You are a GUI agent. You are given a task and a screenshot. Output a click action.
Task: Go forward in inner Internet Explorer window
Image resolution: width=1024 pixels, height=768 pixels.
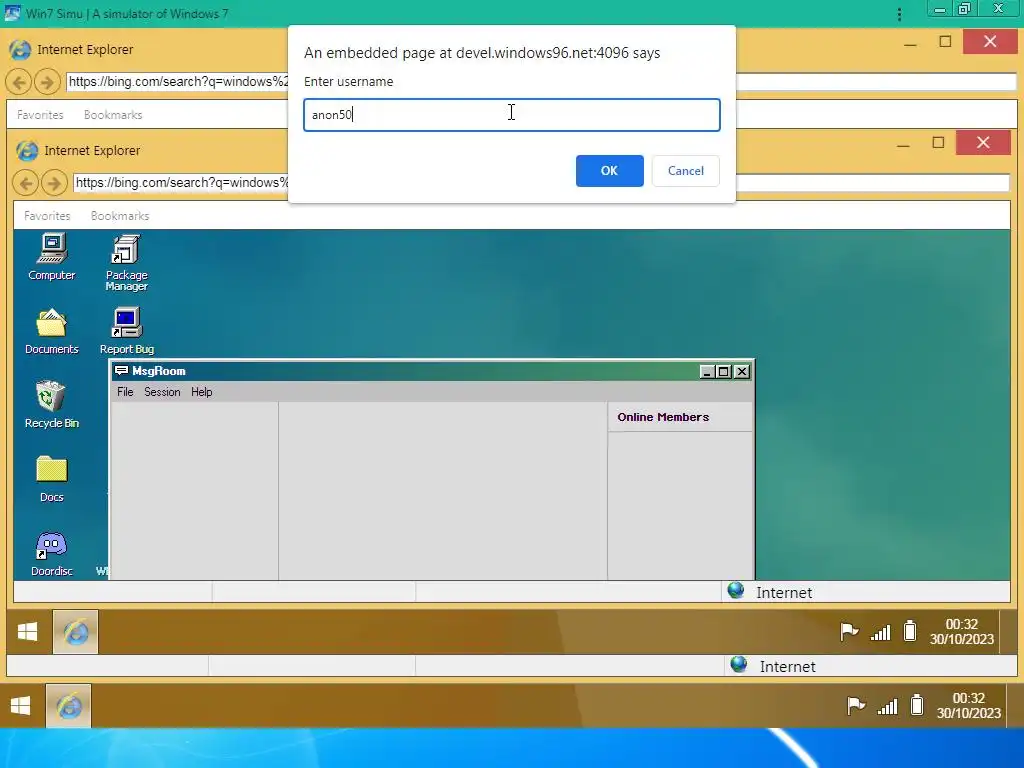point(54,183)
